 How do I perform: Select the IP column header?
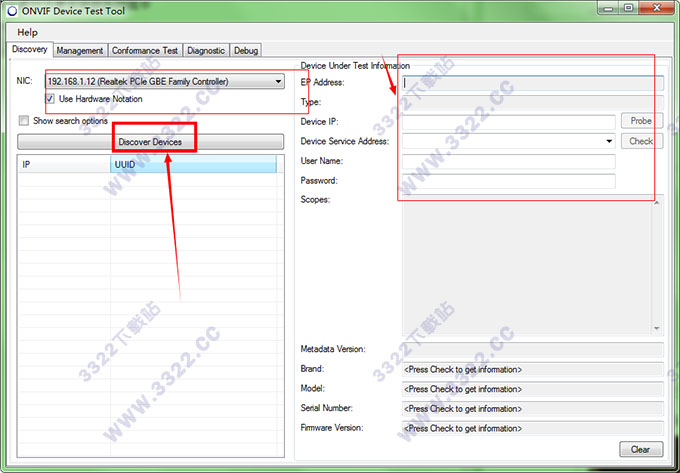[64, 165]
